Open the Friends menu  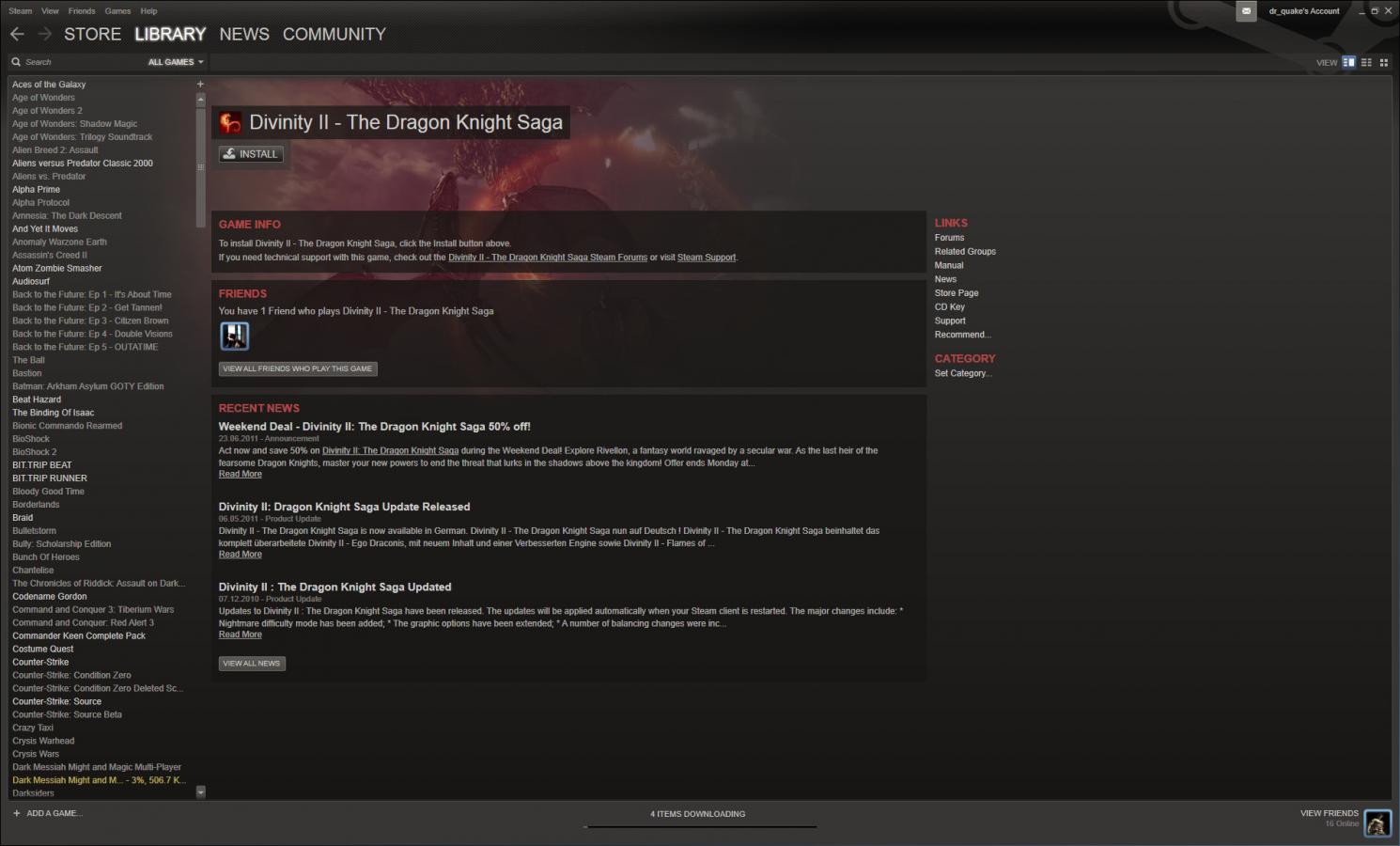click(82, 11)
